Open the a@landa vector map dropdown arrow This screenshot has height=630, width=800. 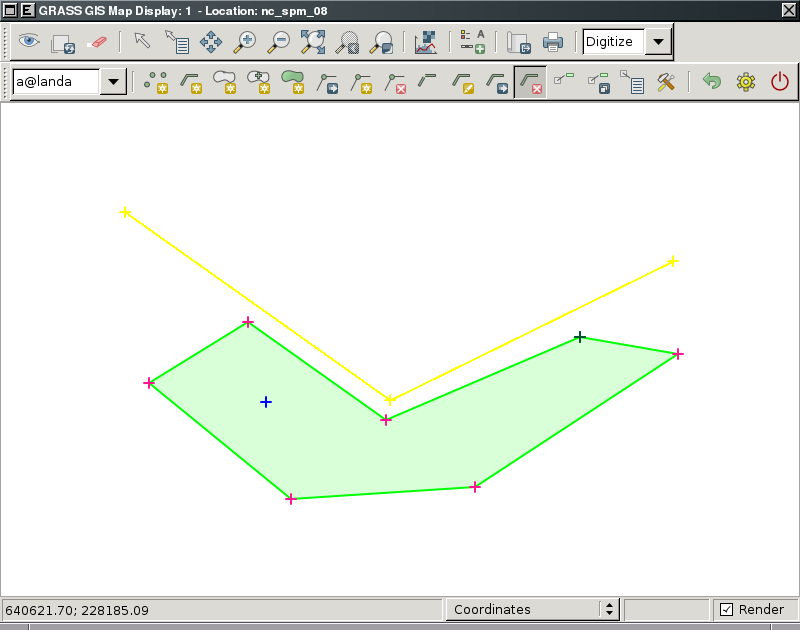click(x=113, y=82)
